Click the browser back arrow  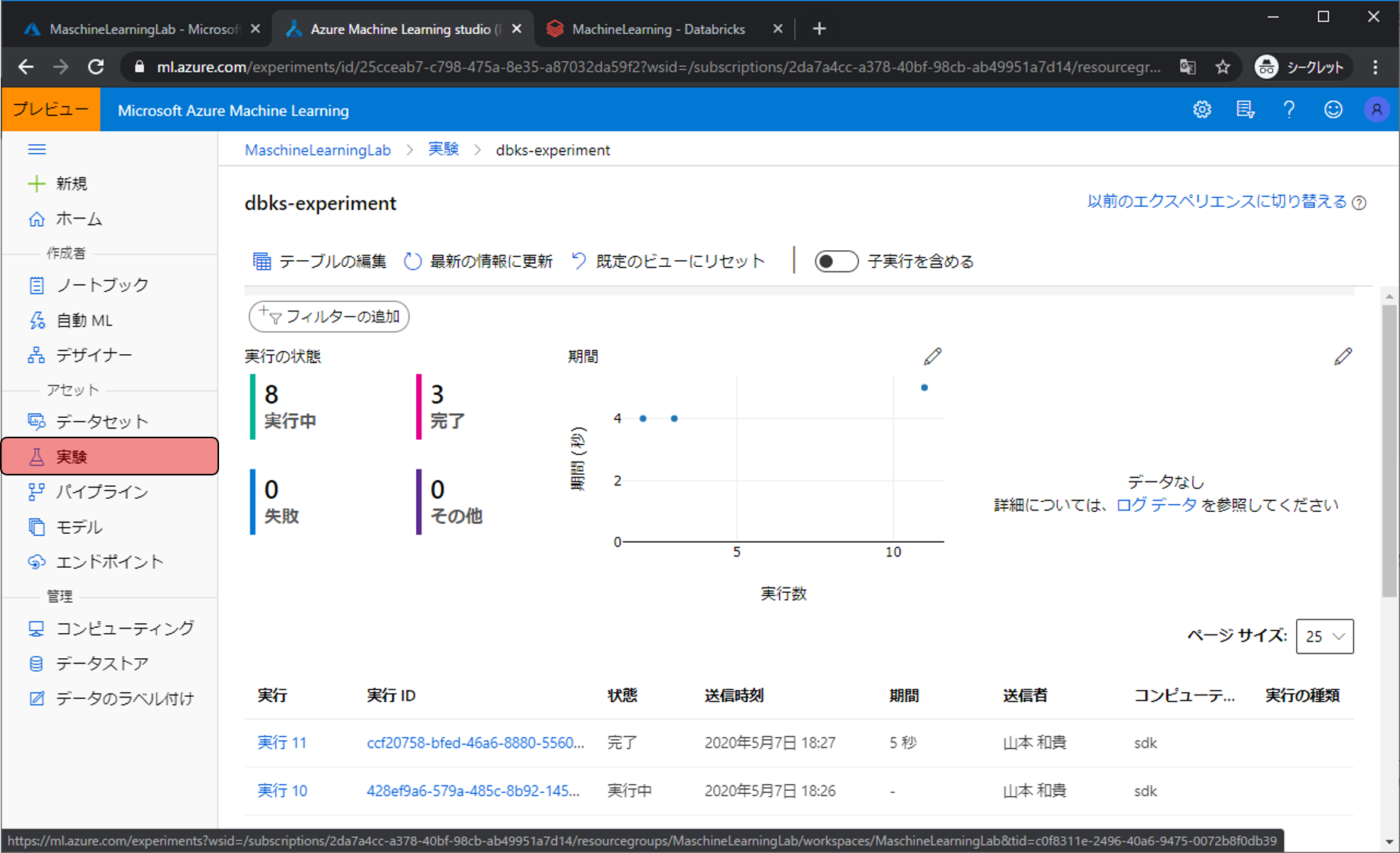tap(26, 67)
